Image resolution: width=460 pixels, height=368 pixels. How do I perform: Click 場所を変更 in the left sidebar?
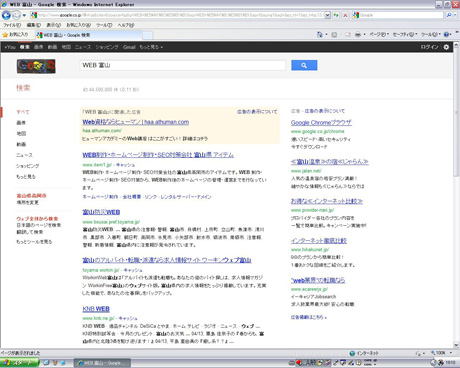[28, 202]
